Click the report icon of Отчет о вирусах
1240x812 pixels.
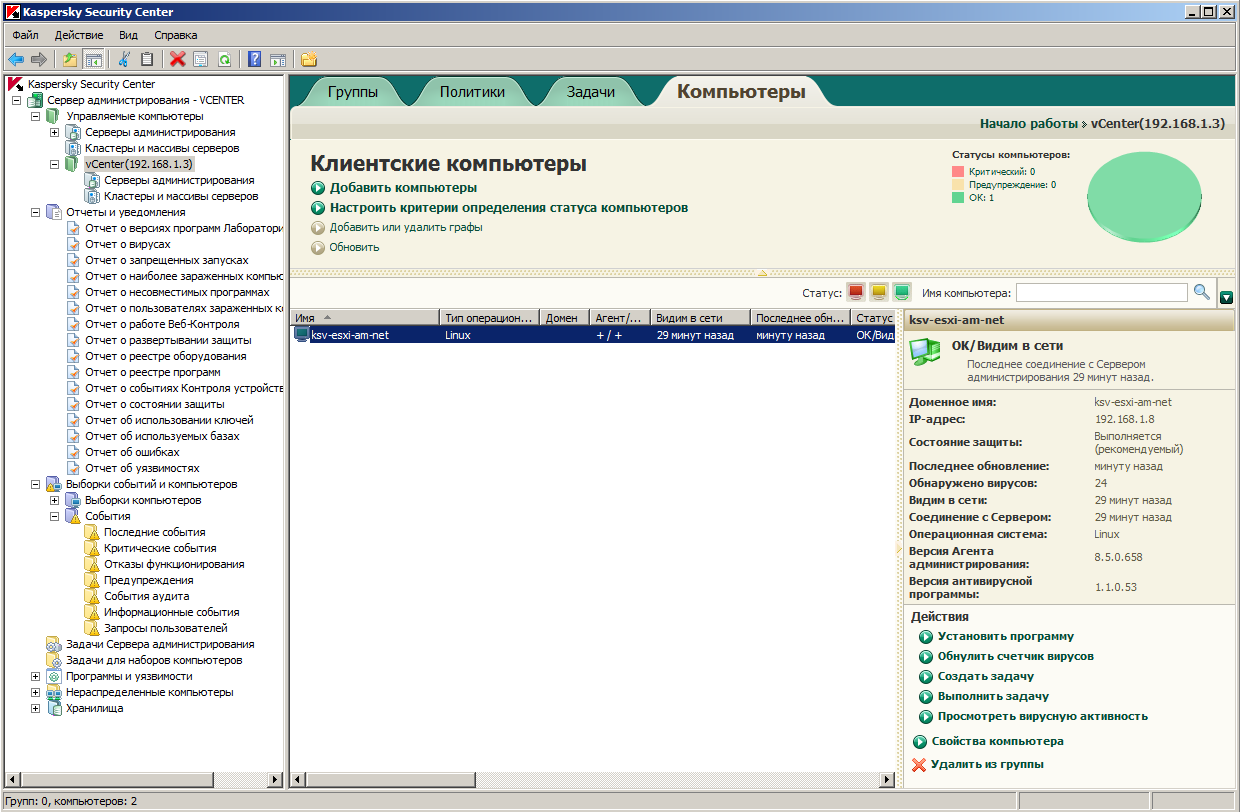pyautogui.click(x=74, y=245)
